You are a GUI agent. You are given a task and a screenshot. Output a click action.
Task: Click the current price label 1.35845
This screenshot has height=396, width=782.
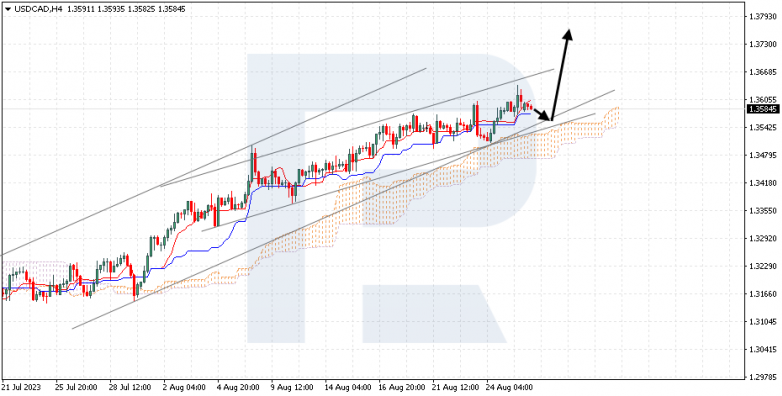[x=764, y=109]
